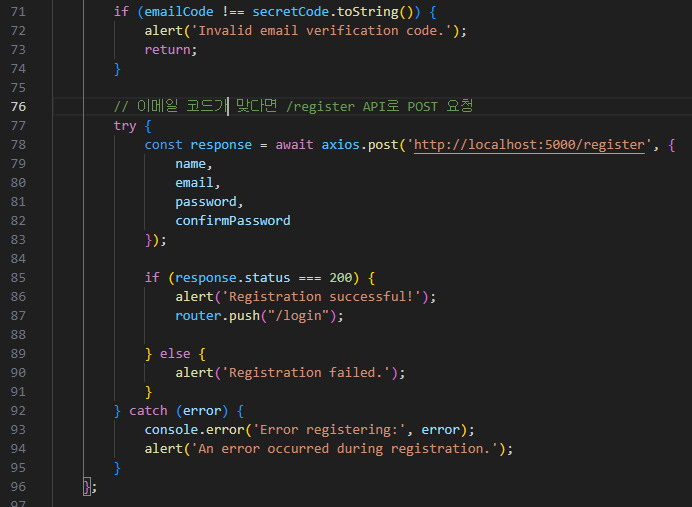Click the 'email,' property on line 80
Image resolution: width=692 pixels, height=507 pixels.
(x=198, y=183)
